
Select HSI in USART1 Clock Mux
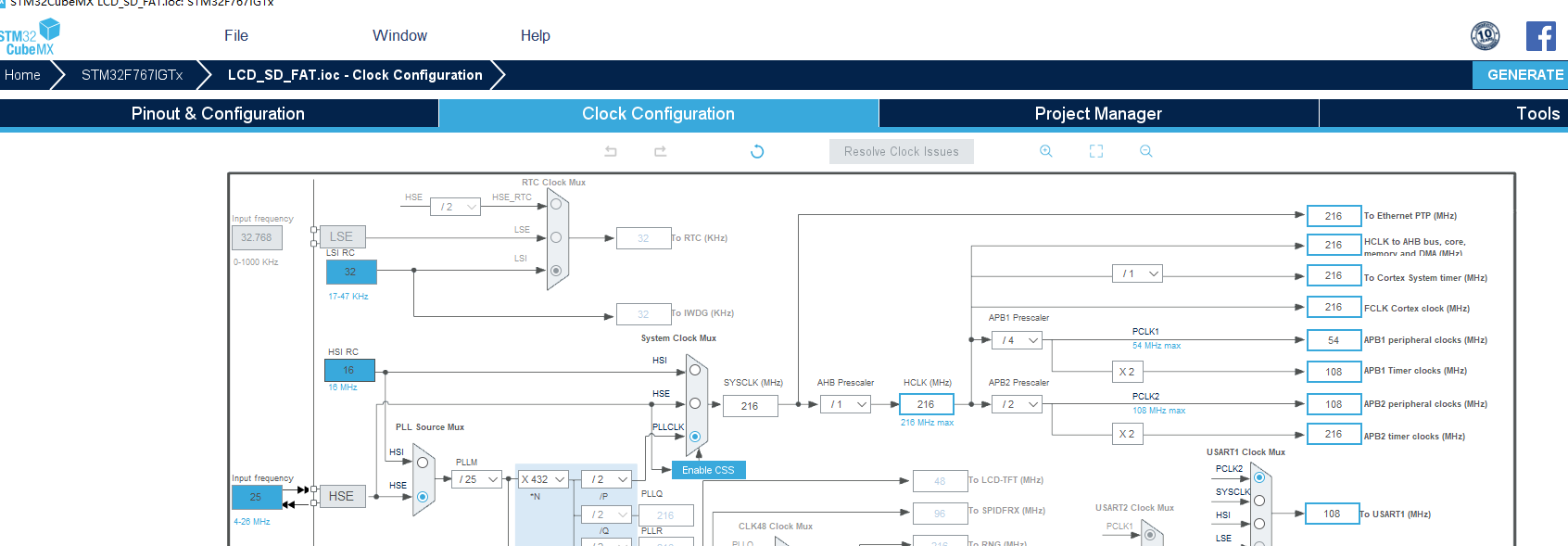click(1259, 524)
